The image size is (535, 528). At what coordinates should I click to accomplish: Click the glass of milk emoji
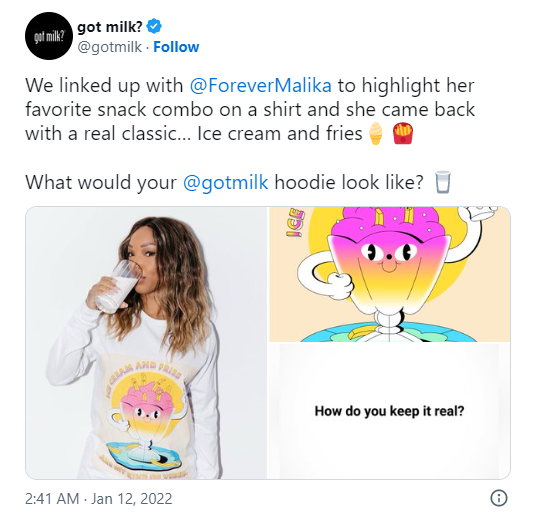443,182
